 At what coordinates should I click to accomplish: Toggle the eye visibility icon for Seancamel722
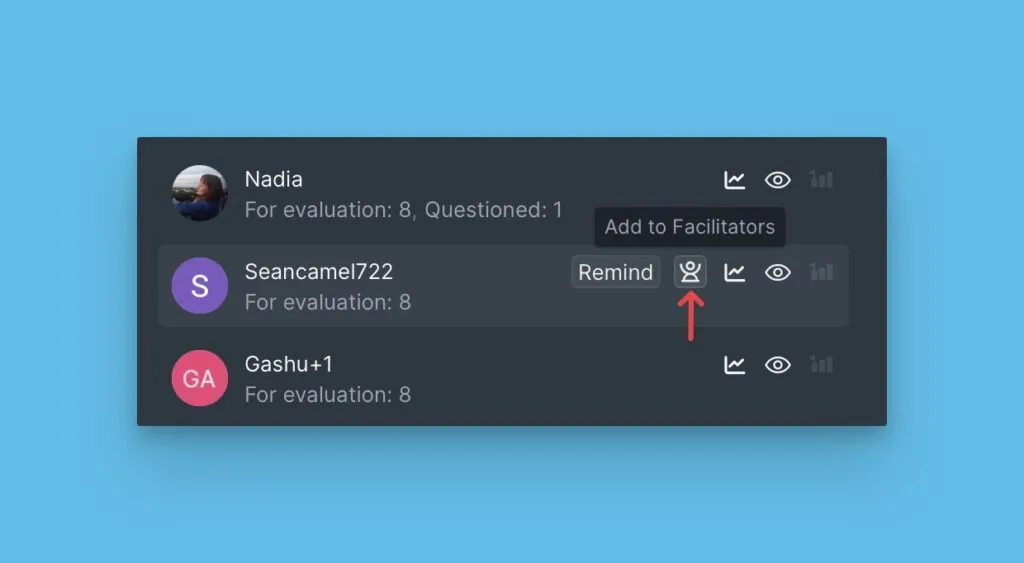pyautogui.click(x=778, y=272)
